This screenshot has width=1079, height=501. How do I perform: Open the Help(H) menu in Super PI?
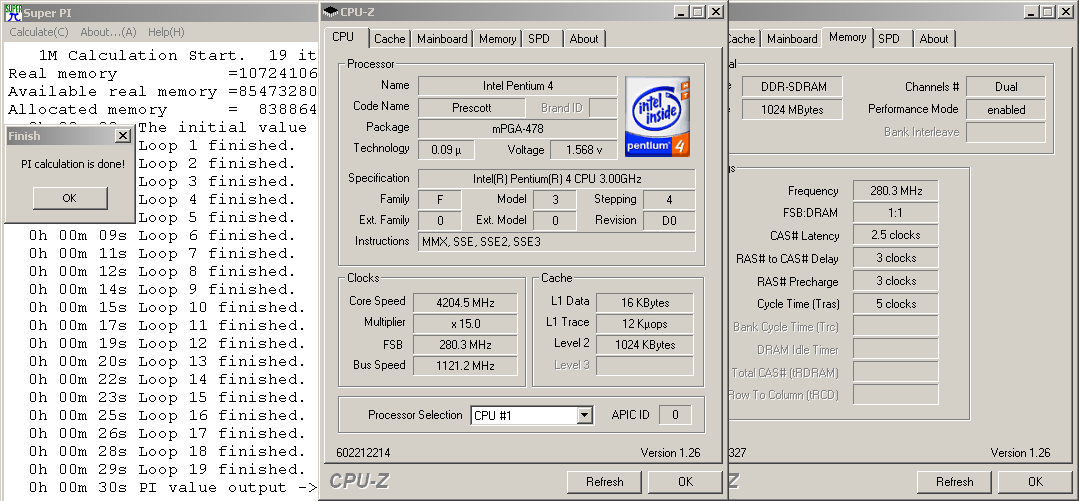coord(166,32)
